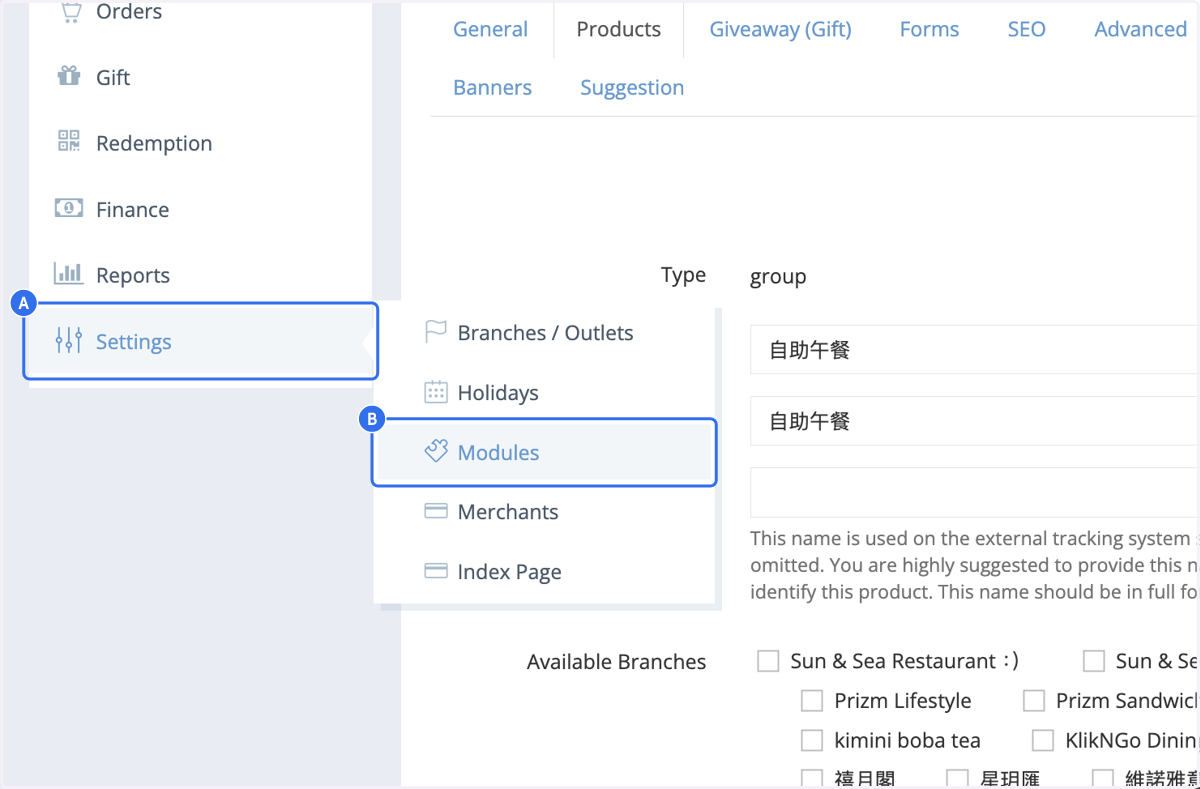
Task: Choose Branches / Outlets in the submenu
Action: pyautogui.click(x=545, y=333)
